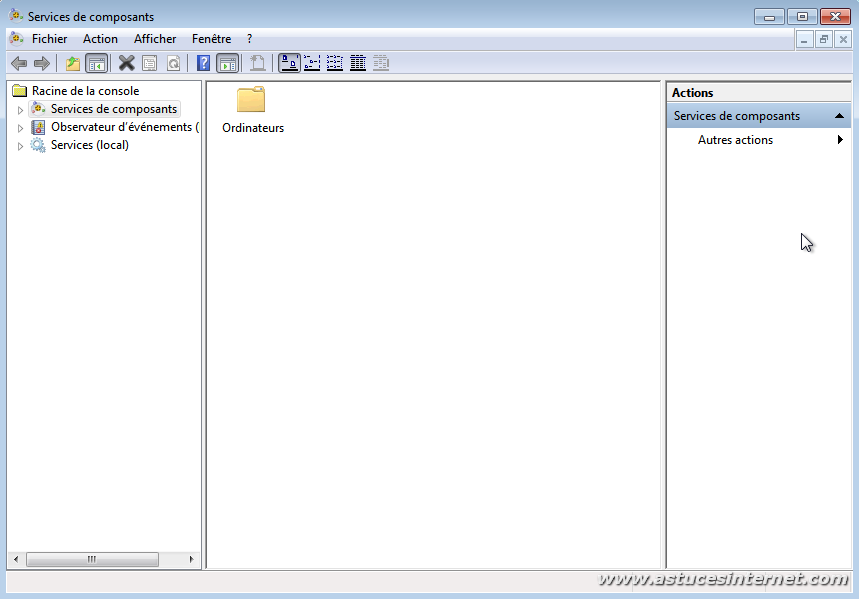Open the Ordinateurs folder icon

coord(251,100)
